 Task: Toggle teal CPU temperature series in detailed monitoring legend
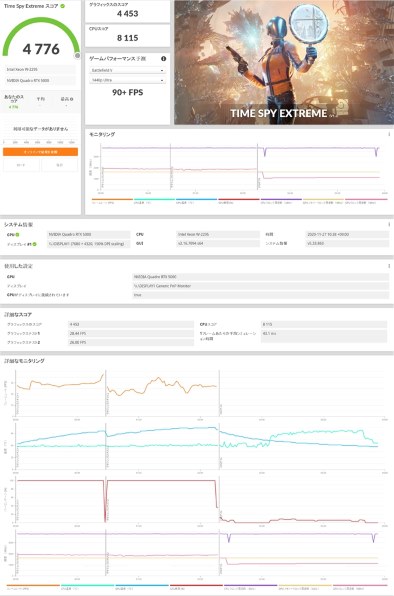(x=87, y=587)
